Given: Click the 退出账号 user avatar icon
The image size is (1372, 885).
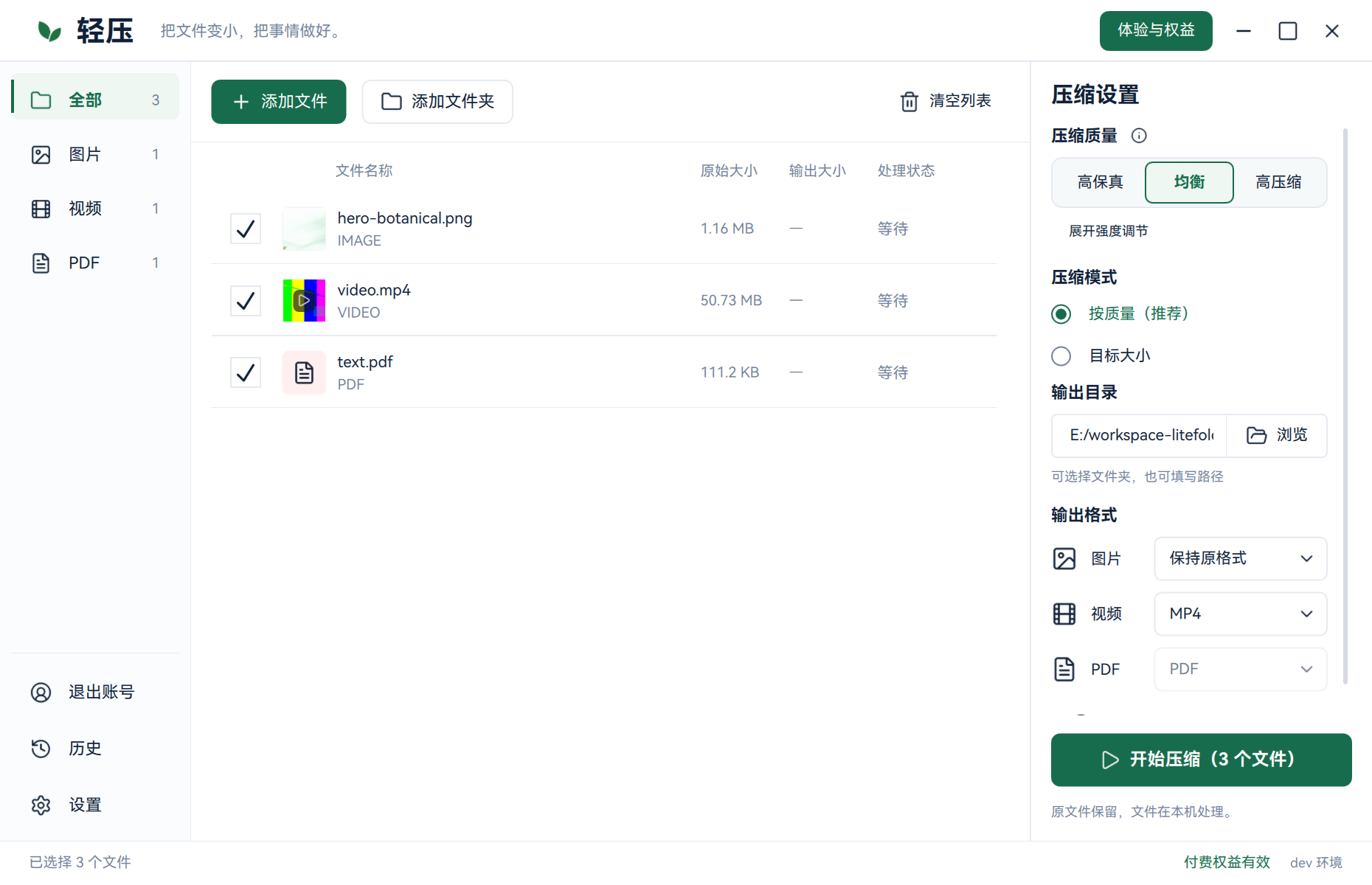Looking at the screenshot, I should (41, 693).
